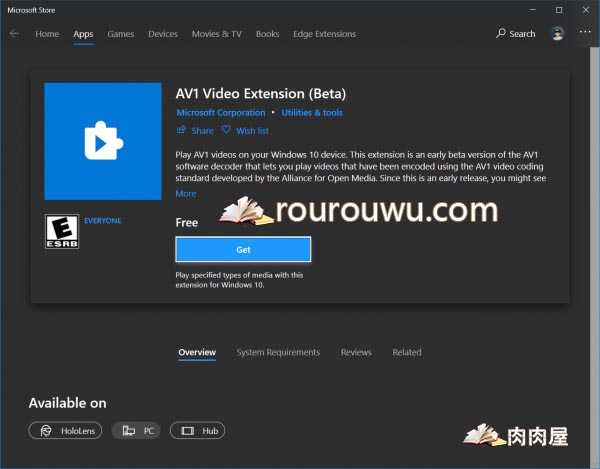
Task: Switch to the Apps tab
Action: [x=83, y=34]
